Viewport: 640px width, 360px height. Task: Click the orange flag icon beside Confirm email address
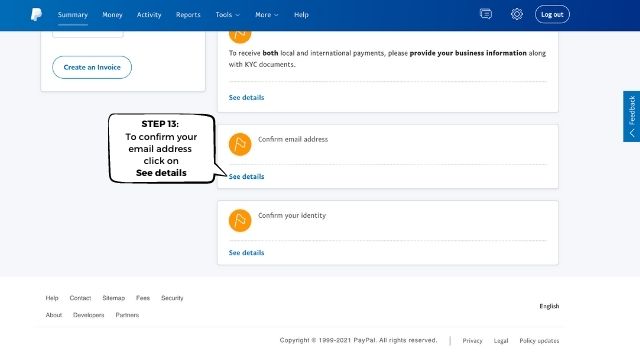pos(240,144)
